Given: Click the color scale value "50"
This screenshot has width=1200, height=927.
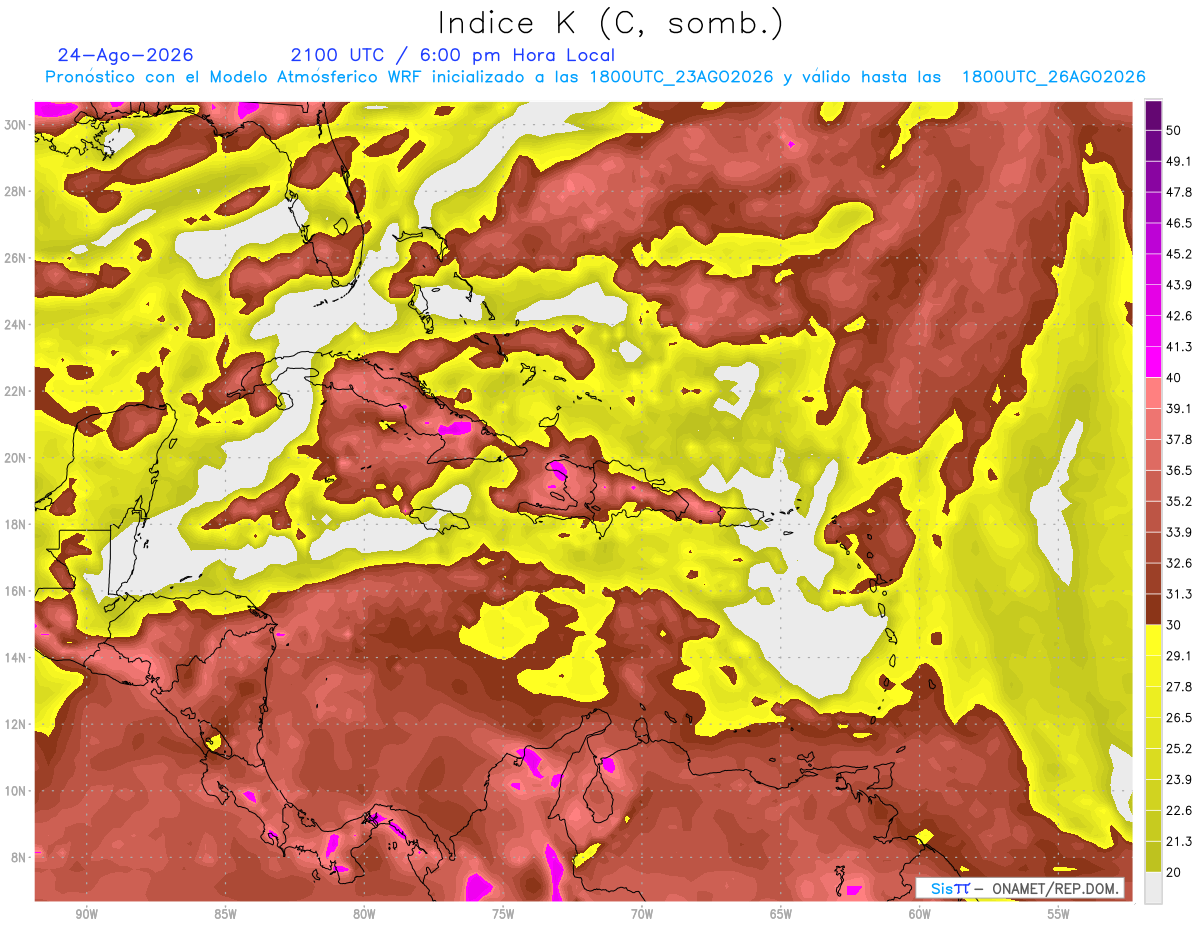Looking at the screenshot, I should (1174, 130).
